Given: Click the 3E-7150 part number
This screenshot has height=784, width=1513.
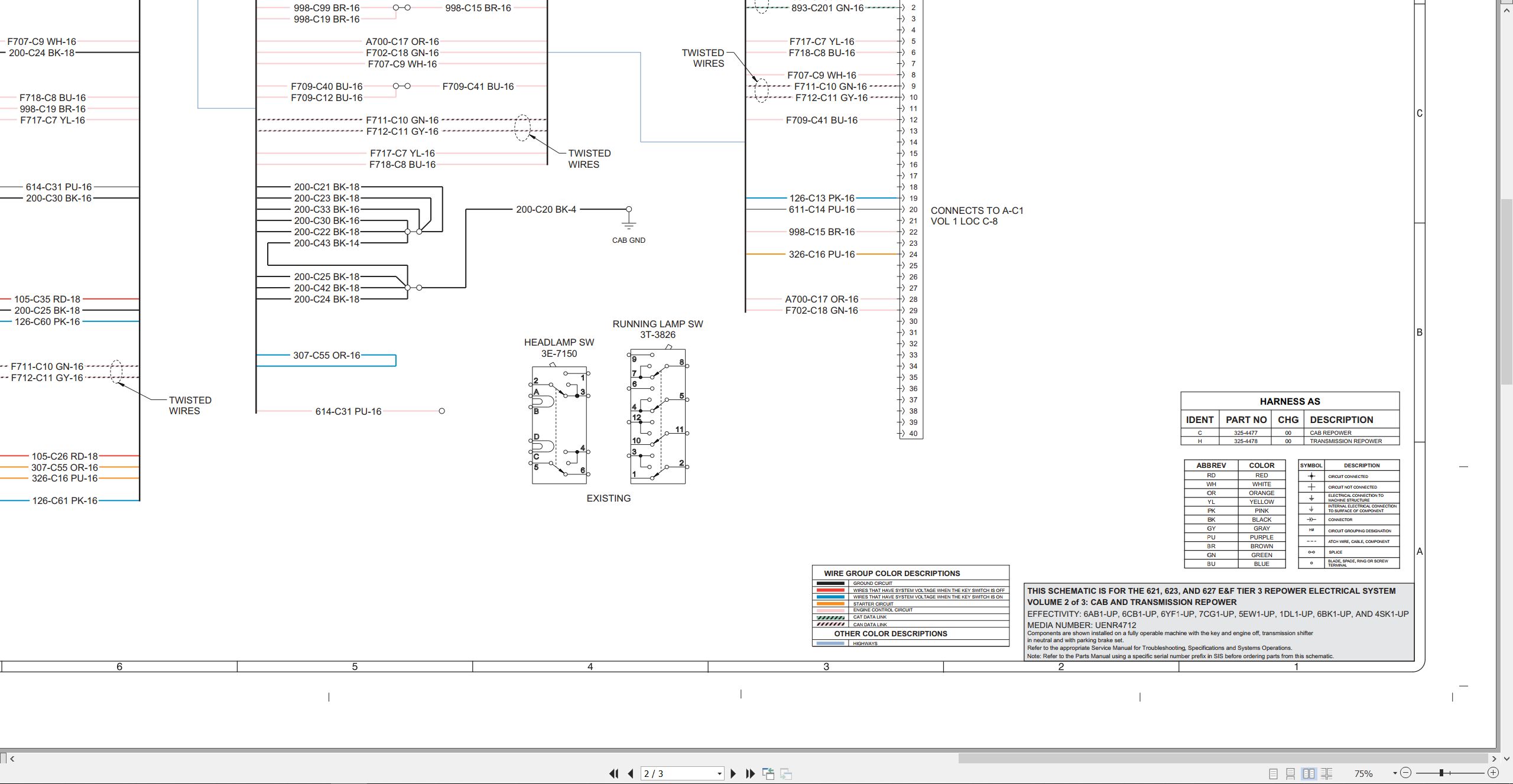Looking at the screenshot, I should point(559,353).
